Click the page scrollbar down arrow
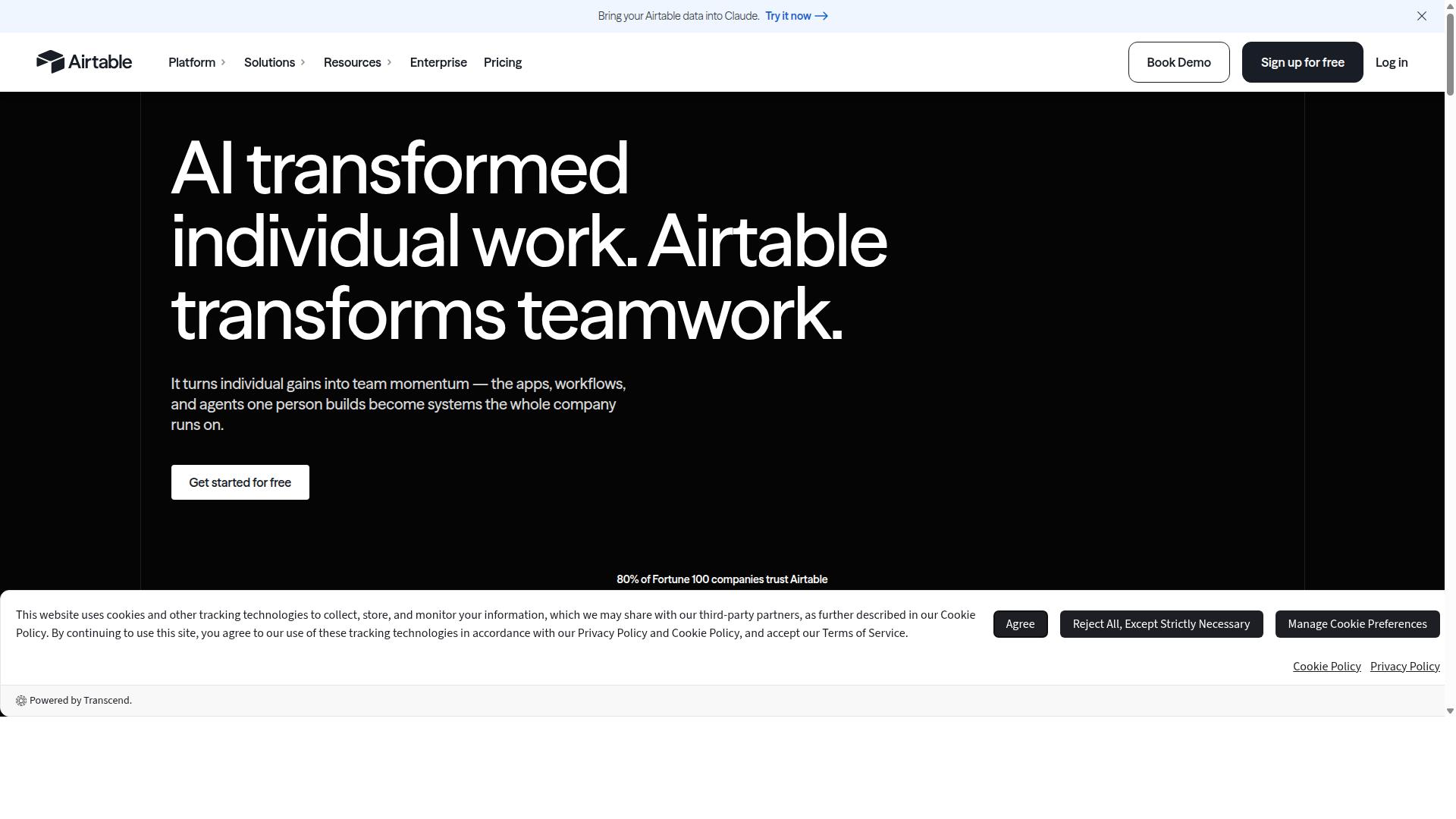1456x819 pixels. 1450,711
